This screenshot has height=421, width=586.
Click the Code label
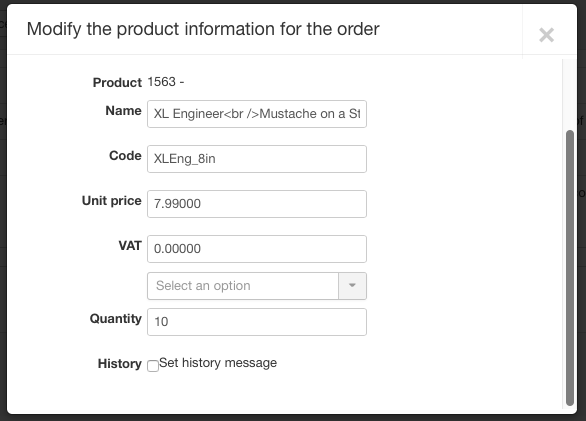[x=125, y=156]
